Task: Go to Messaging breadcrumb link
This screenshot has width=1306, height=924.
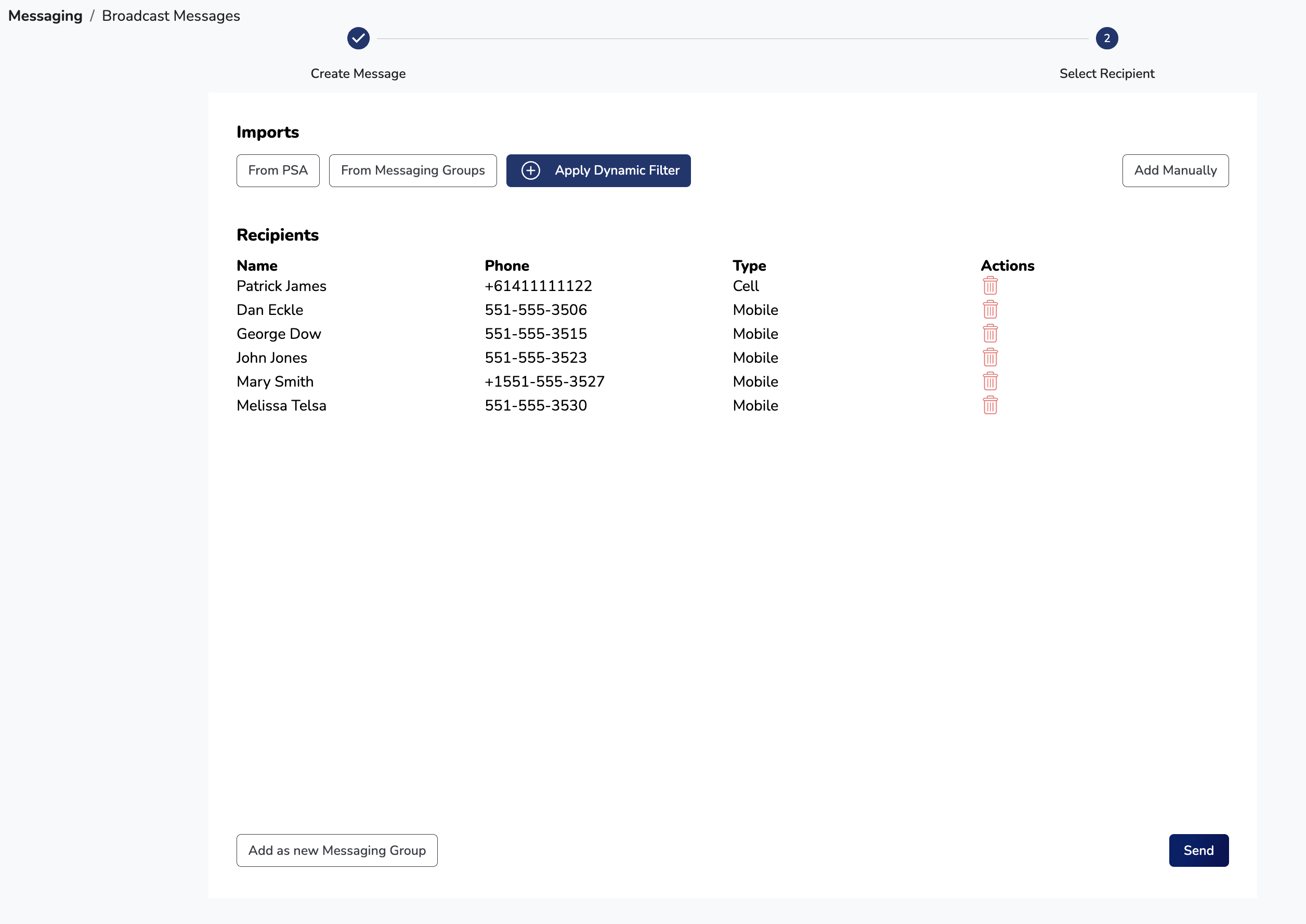Action: [45, 16]
